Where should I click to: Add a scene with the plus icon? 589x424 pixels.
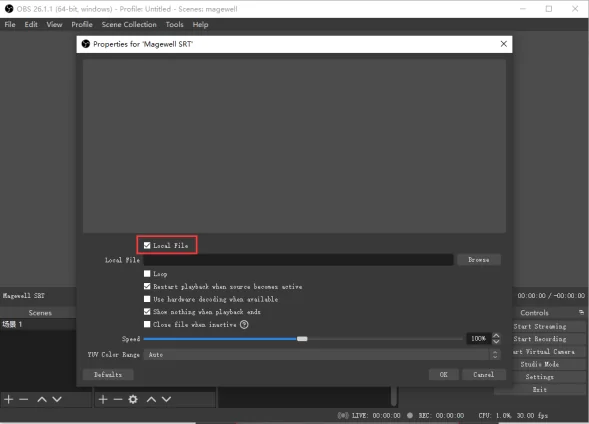(9, 399)
